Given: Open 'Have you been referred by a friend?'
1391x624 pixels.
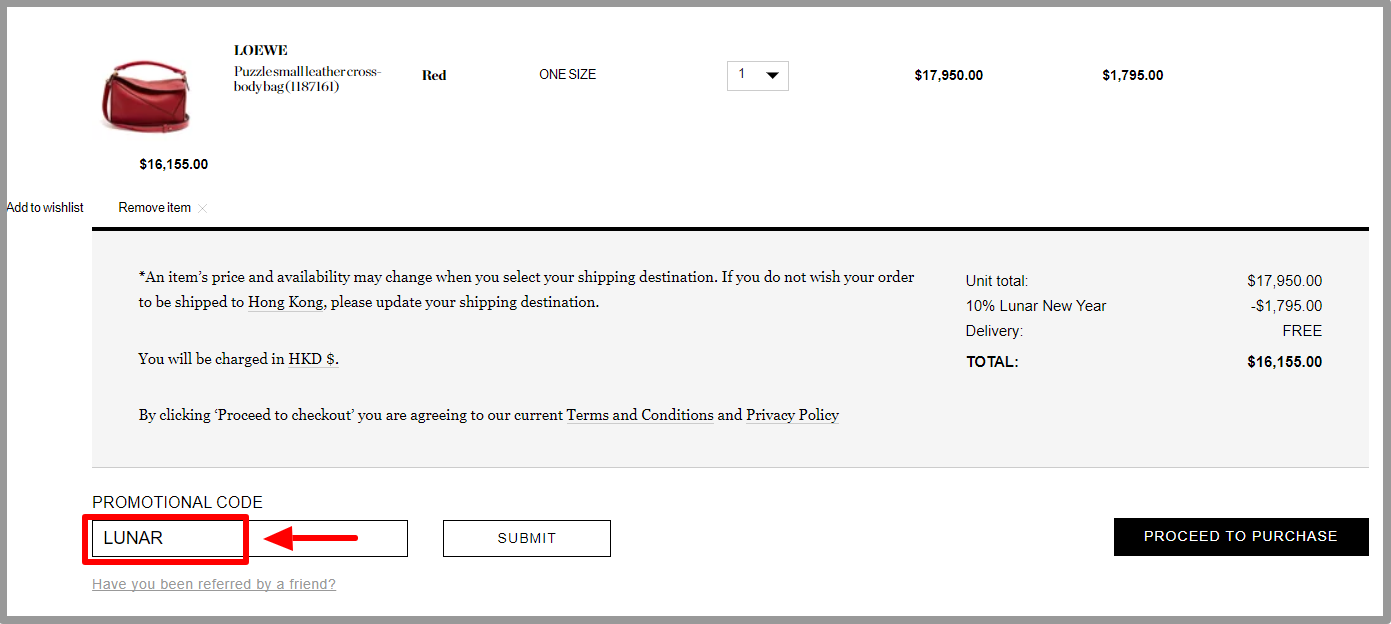Looking at the screenshot, I should coord(214,584).
